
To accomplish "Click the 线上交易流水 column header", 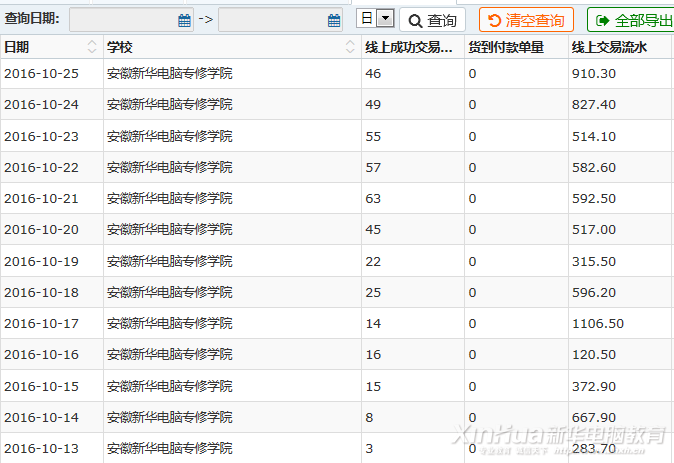I will 610,47.
